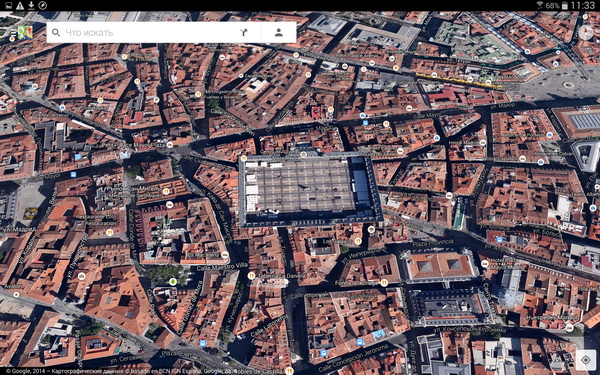Reset map orientation with the compass

pos(585,33)
